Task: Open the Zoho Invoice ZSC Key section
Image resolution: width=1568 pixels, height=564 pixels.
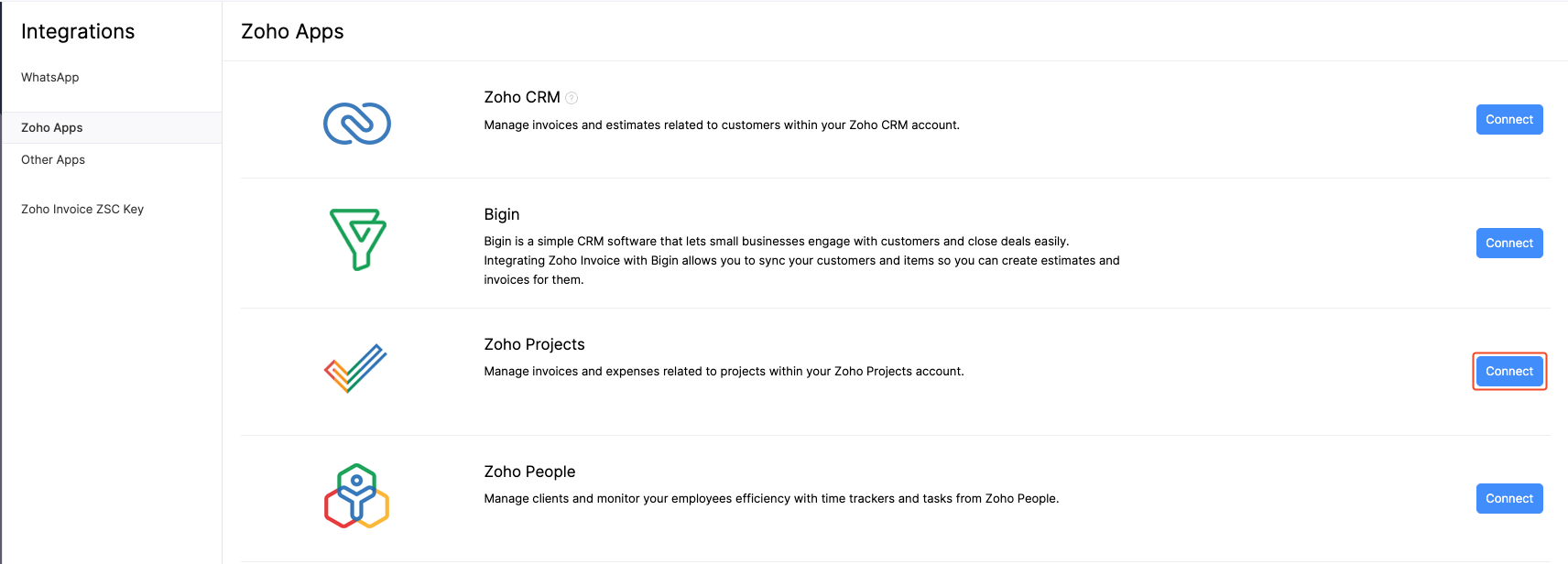Action: (x=82, y=210)
